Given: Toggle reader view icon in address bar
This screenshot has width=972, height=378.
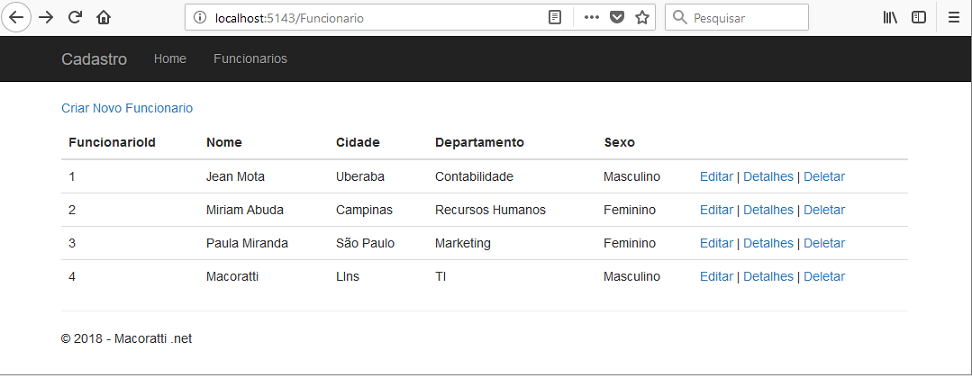Looking at the screenshot, I should [555, 17].
